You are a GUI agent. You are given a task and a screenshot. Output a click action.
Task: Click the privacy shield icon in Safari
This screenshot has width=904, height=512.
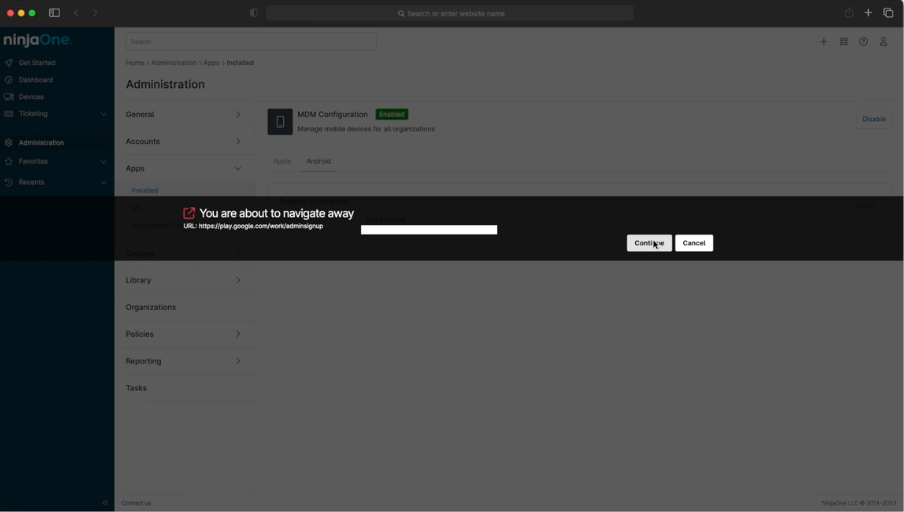point(254,13)
